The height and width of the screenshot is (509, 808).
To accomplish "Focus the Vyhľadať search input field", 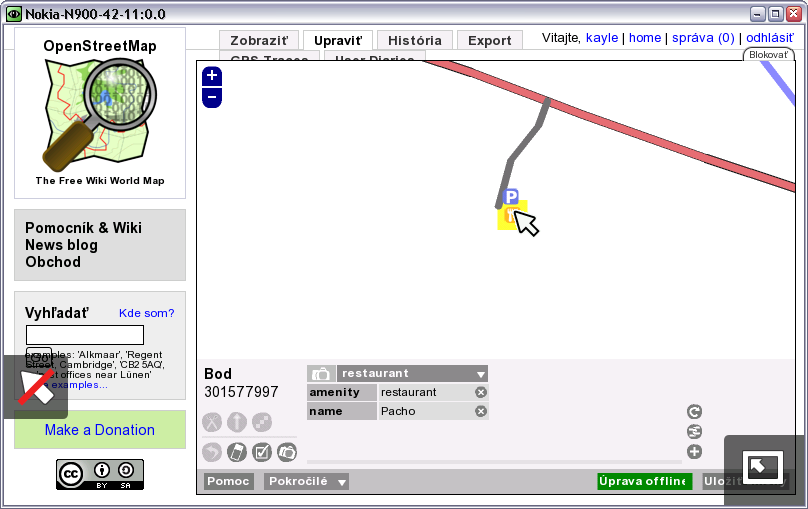I will point(85,335).
